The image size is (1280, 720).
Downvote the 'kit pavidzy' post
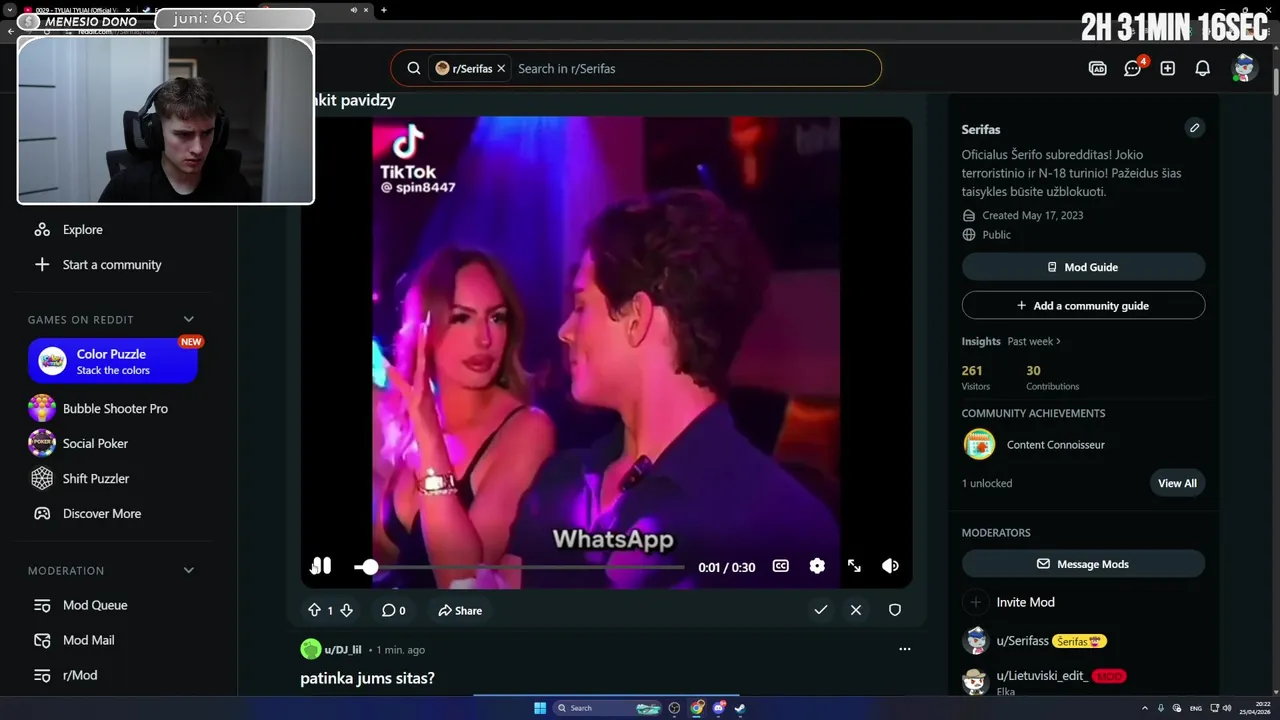click(346, 610)
